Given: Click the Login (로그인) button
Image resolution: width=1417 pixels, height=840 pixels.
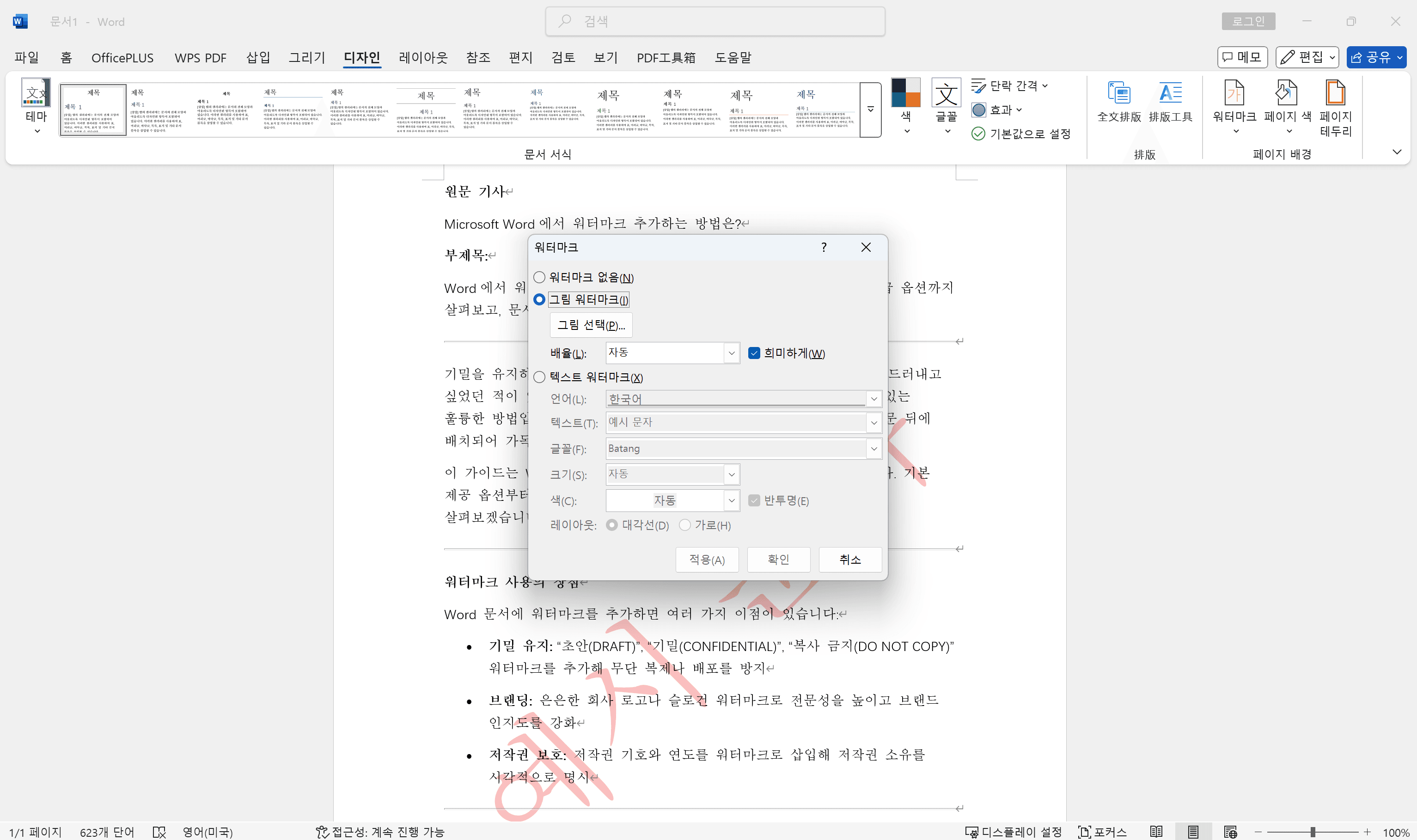Looking at the screenshot, I should click(x=1248, y=21).
